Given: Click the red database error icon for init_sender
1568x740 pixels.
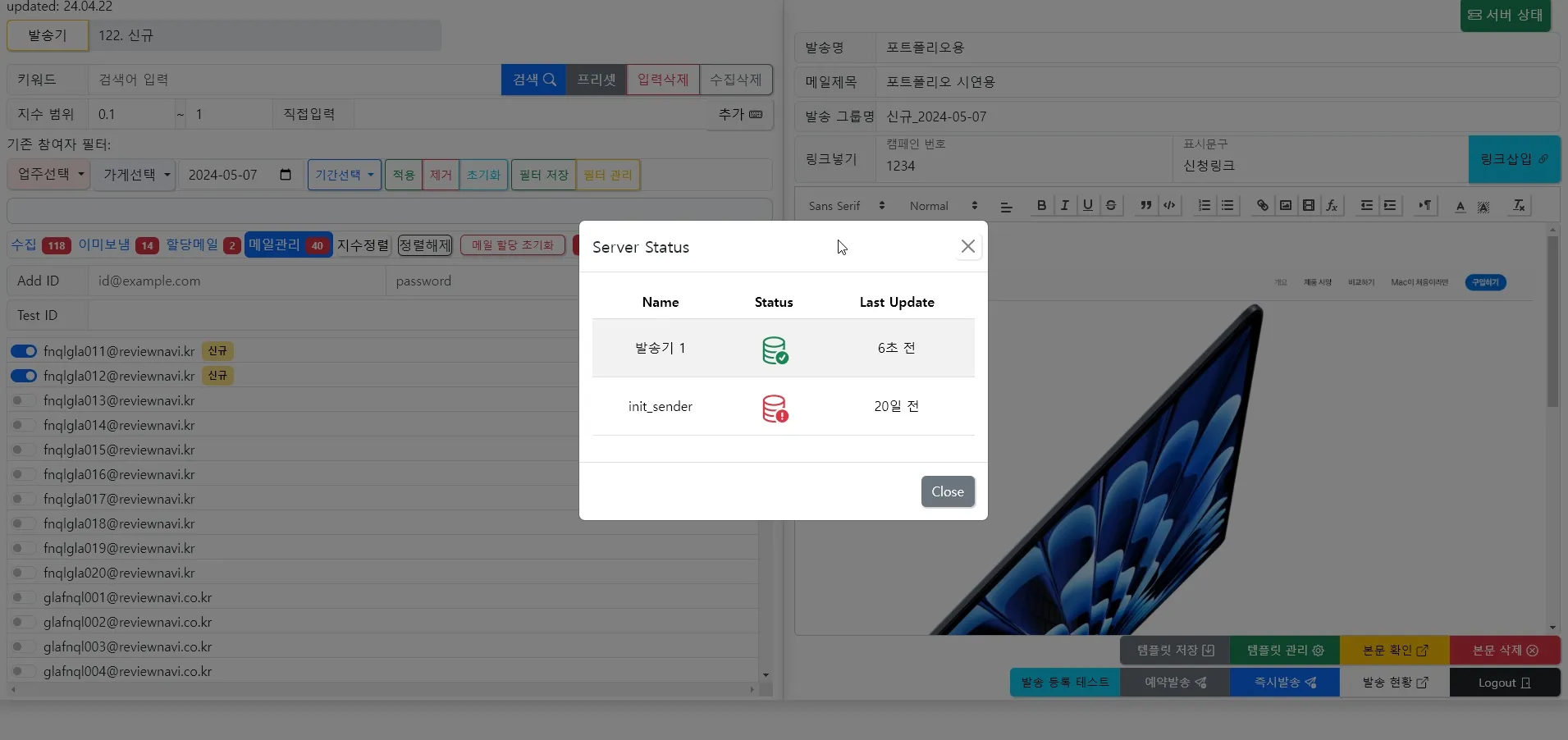Looking at the screenshot, I should (775, 408).
